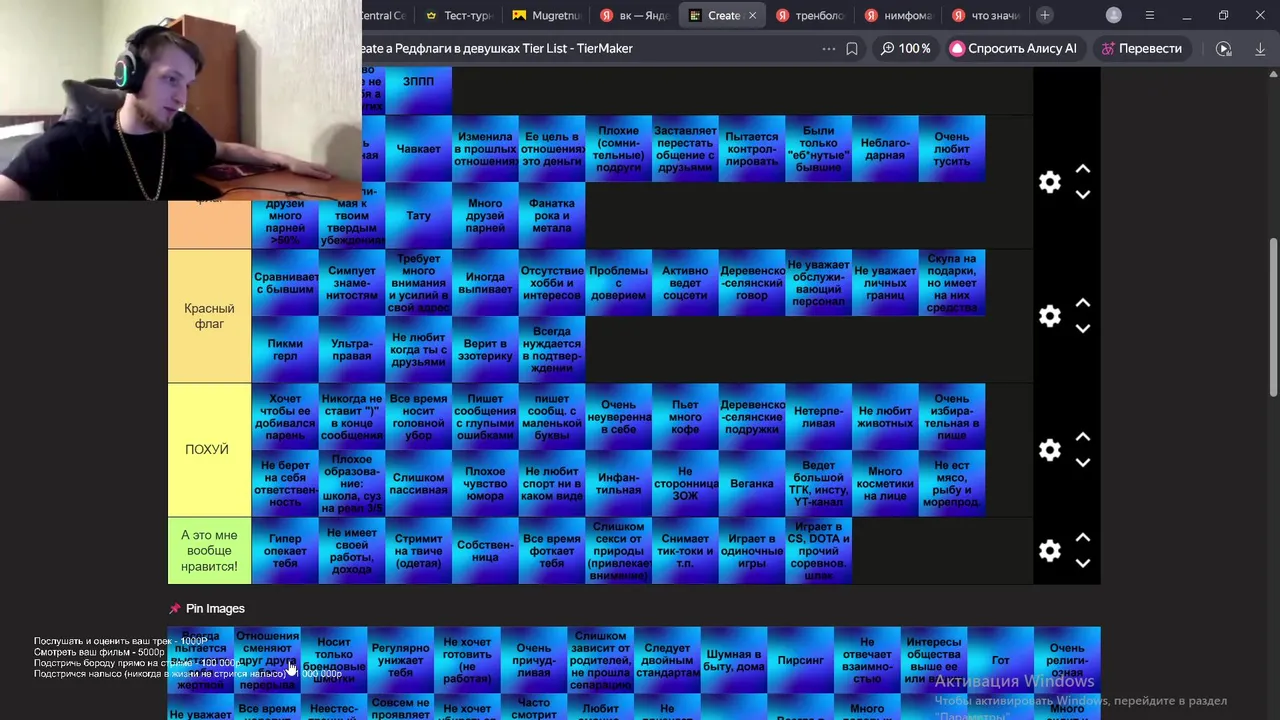Select the 'Пикми герл' tile

pyautogui.click(x=285, y=350)
